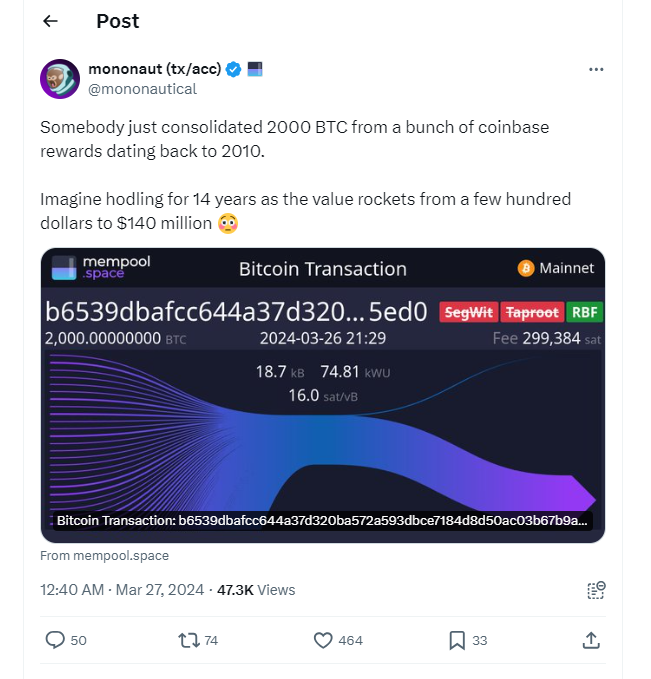
Task: Bookmark this post
Action: (456, 640)
